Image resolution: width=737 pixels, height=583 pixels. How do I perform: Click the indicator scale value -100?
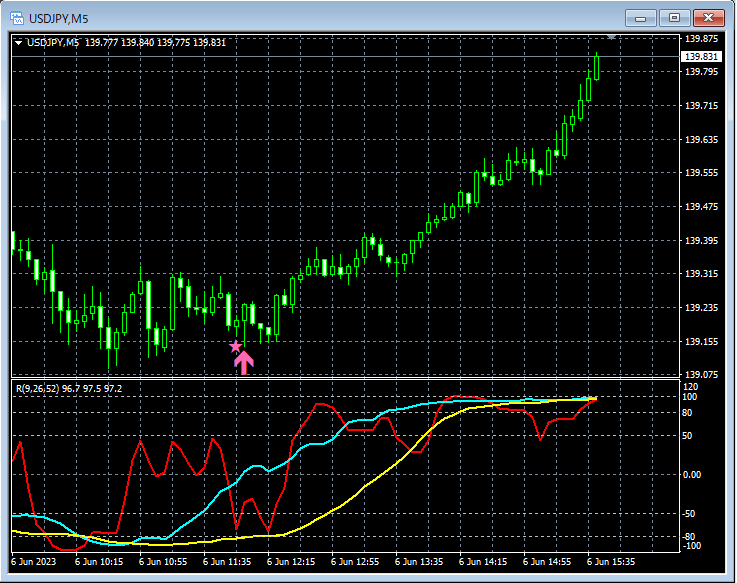point(692,546)
